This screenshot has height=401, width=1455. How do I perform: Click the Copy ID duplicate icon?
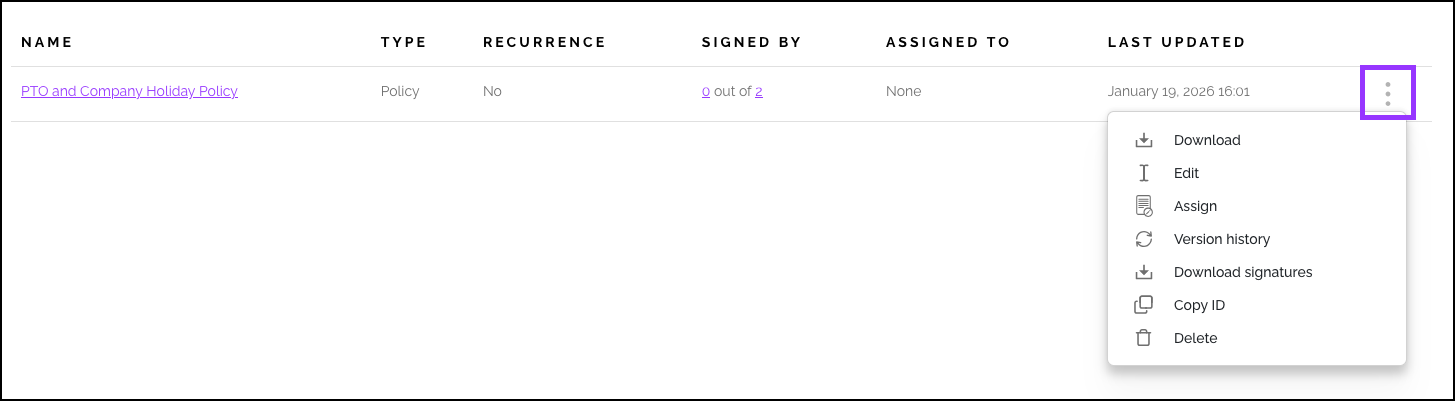coord(1144,305)
